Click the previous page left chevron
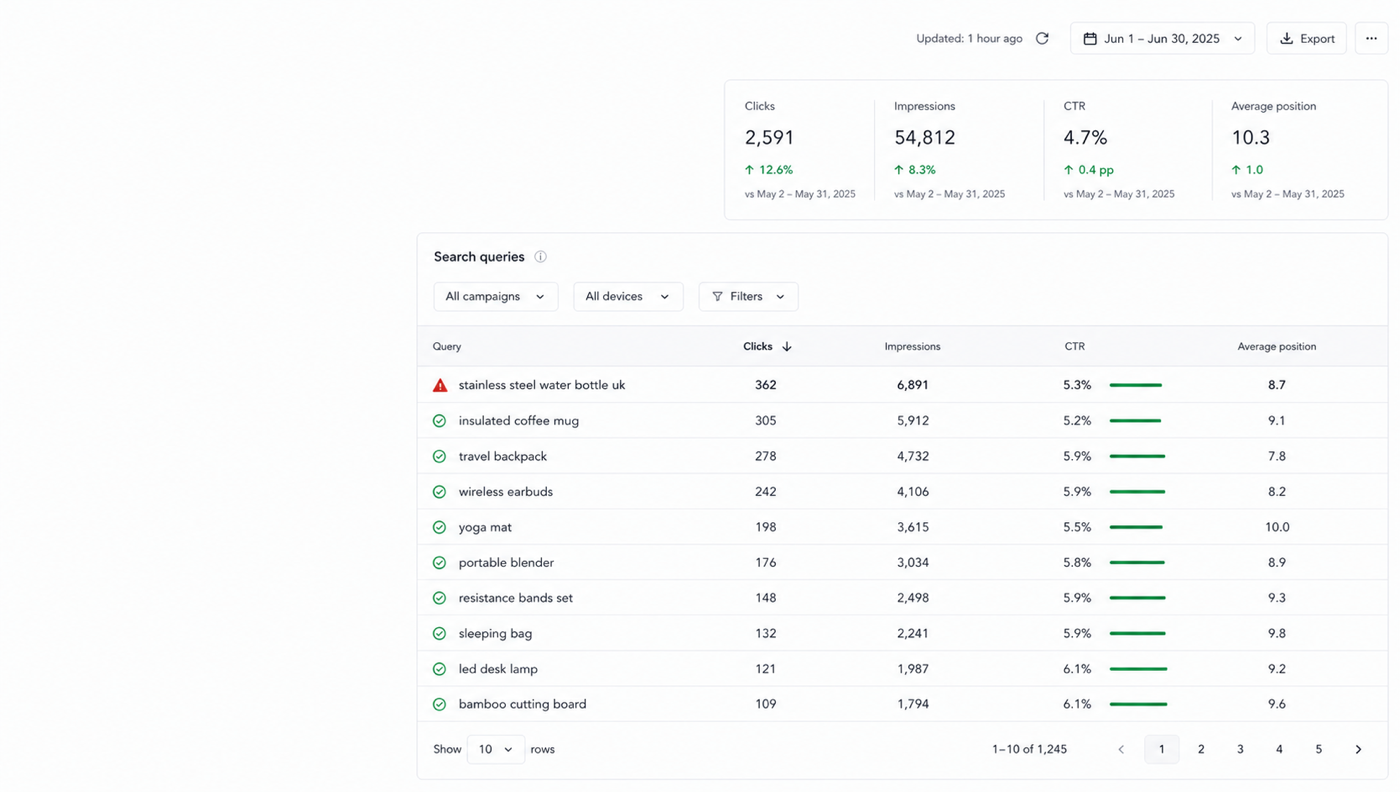The width and height of the screenshot is (1400, 792). tap(1121, 749)
